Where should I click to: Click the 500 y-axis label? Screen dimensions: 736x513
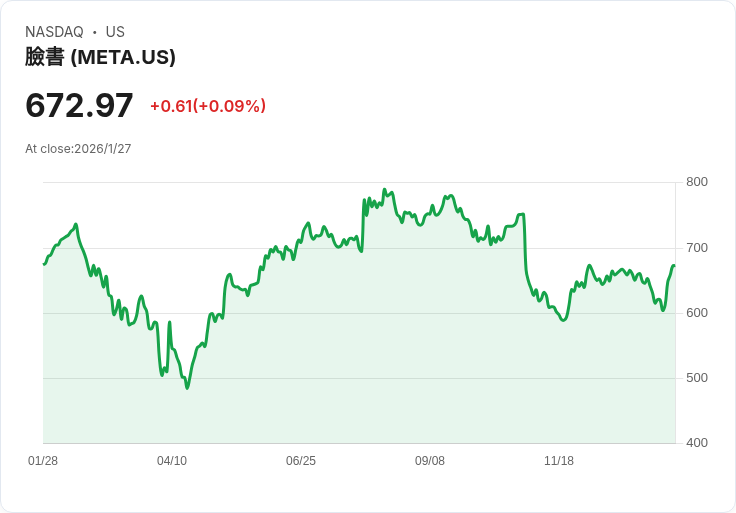tap(697, 378)
